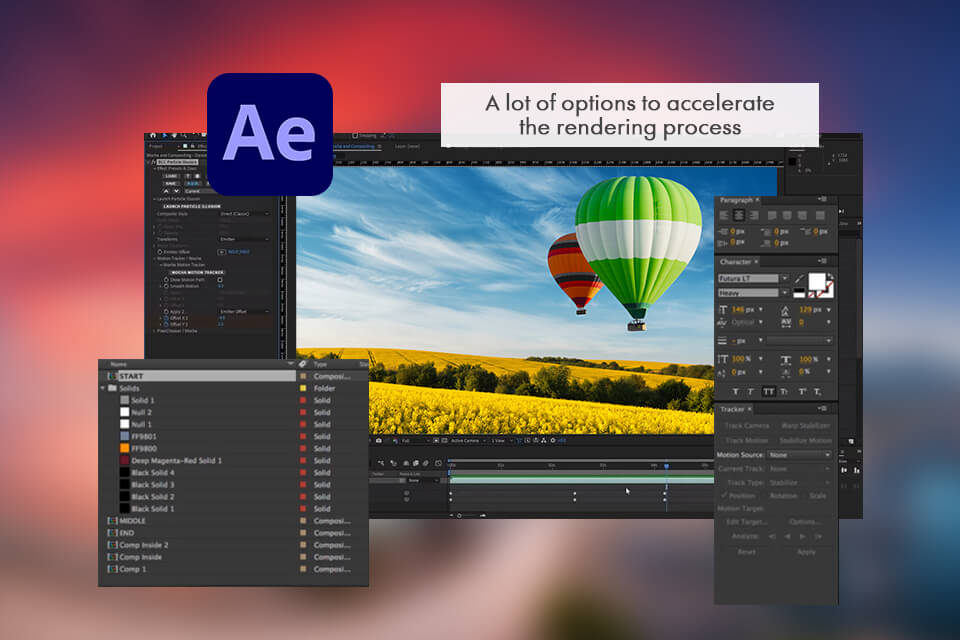This screenshot has width=960, height=640.
Task: Click the justify all icon at Paragraph panel's right end
Action: (820, 216)
